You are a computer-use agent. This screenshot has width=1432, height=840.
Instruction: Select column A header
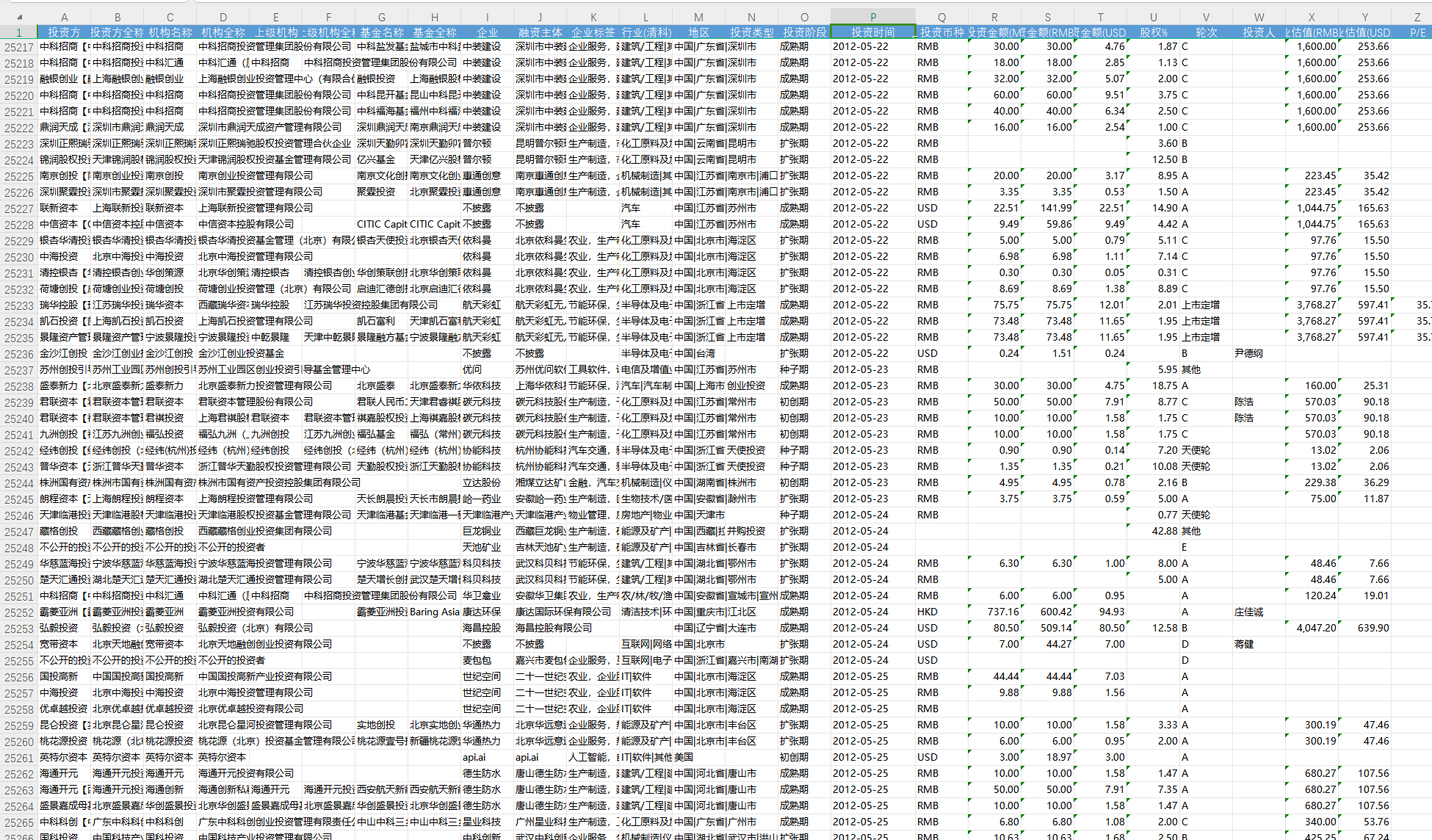pos(64,17)
